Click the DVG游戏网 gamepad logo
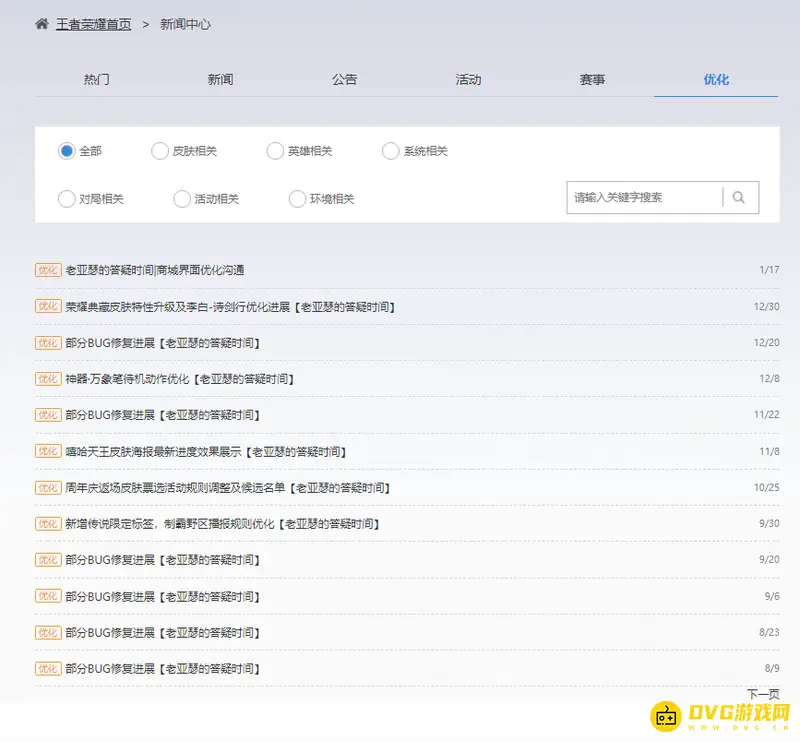This screenshot has width=800, height=742. [668, 716]
